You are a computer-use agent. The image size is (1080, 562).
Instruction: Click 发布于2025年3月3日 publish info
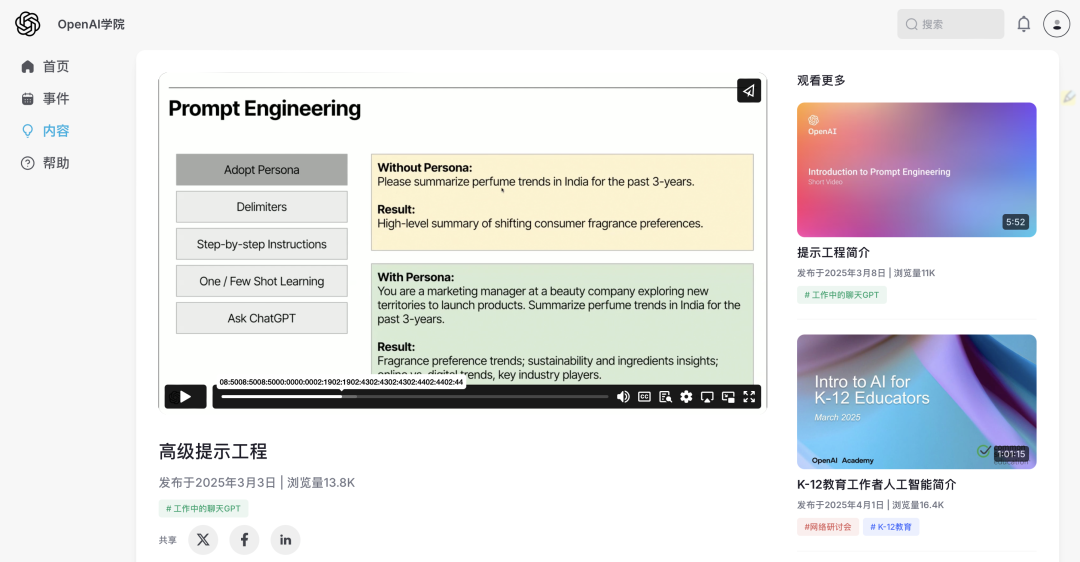(x=217, y=483)
